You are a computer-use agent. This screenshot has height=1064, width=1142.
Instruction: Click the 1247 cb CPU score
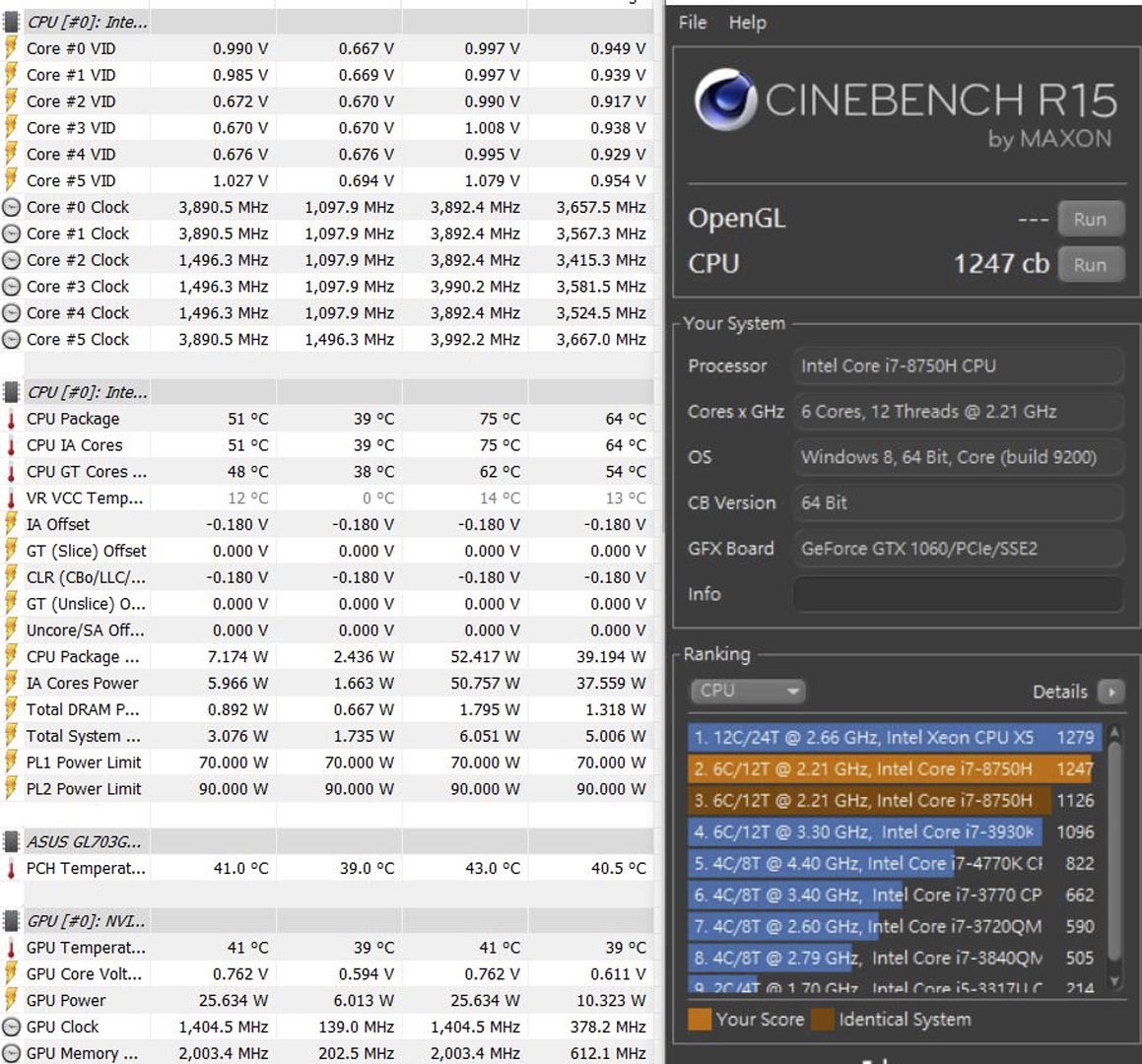tap(1001, 264)
